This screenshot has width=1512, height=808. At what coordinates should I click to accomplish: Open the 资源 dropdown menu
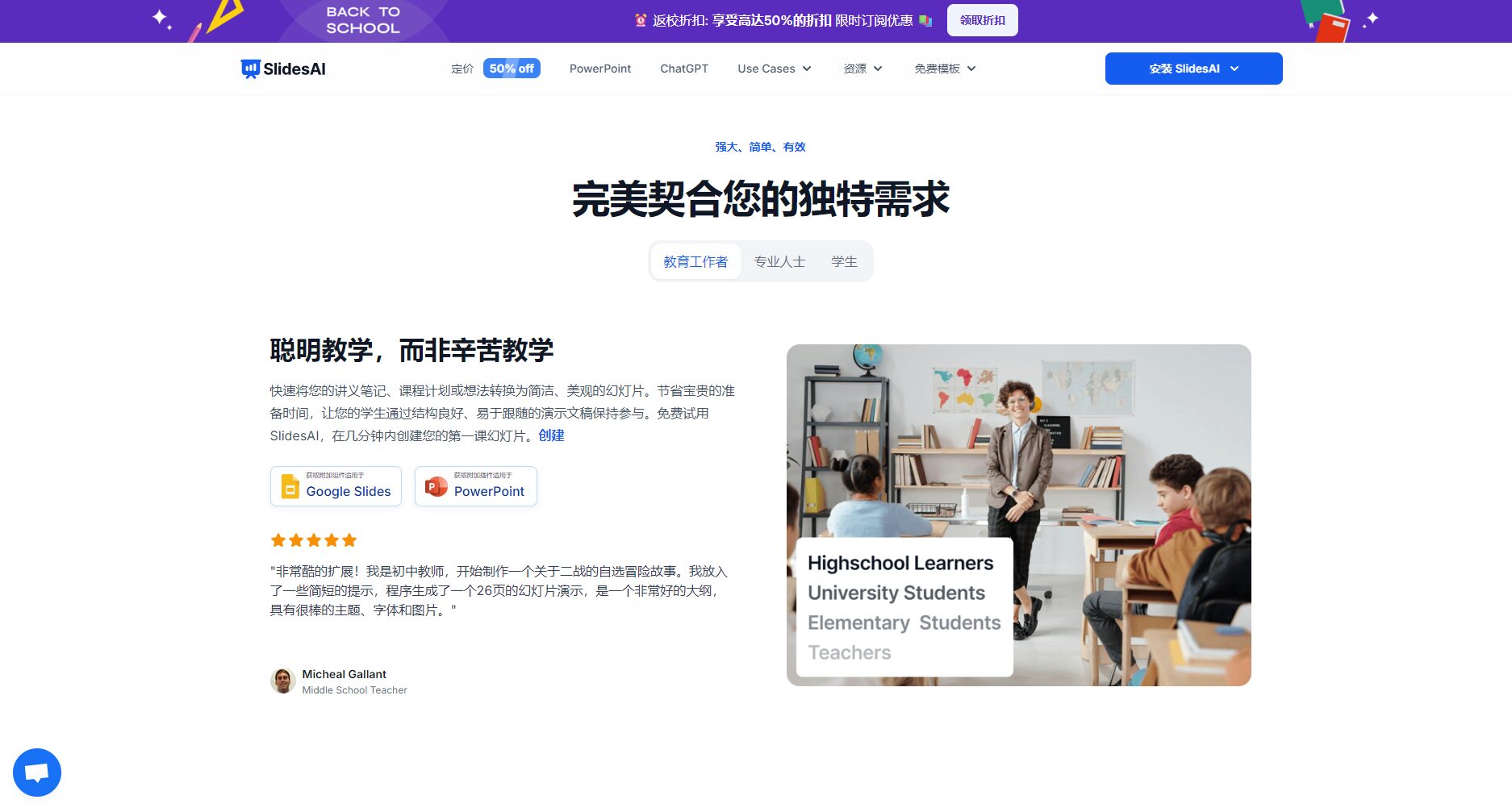[x=861, y=69]
